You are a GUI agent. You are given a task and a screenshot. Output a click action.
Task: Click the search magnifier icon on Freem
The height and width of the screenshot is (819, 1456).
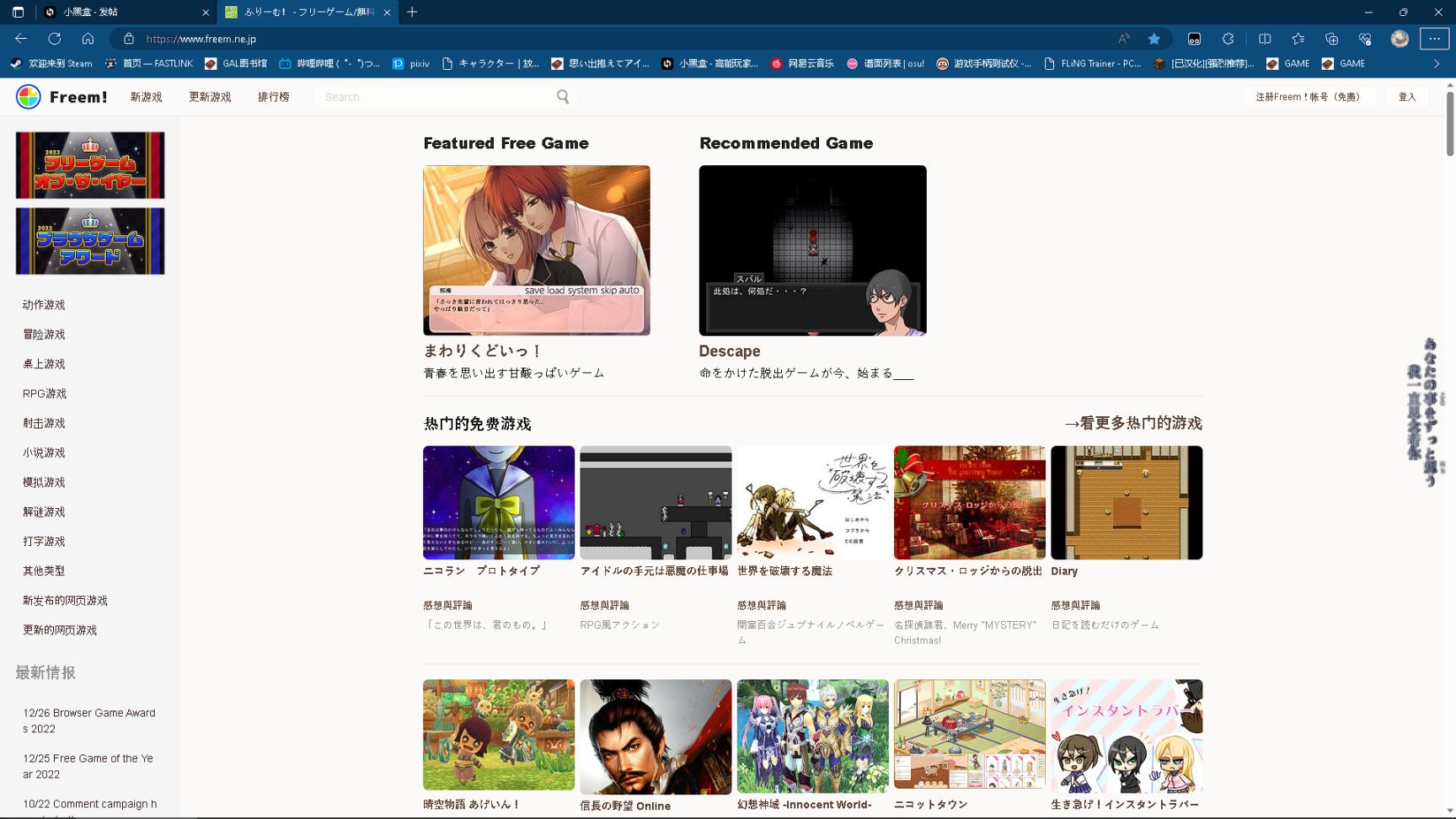[563, 97]
